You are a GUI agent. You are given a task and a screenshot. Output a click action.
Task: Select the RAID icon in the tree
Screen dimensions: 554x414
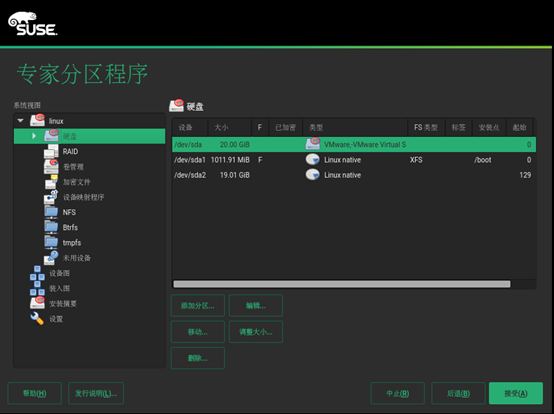click(x=51, y=151)
